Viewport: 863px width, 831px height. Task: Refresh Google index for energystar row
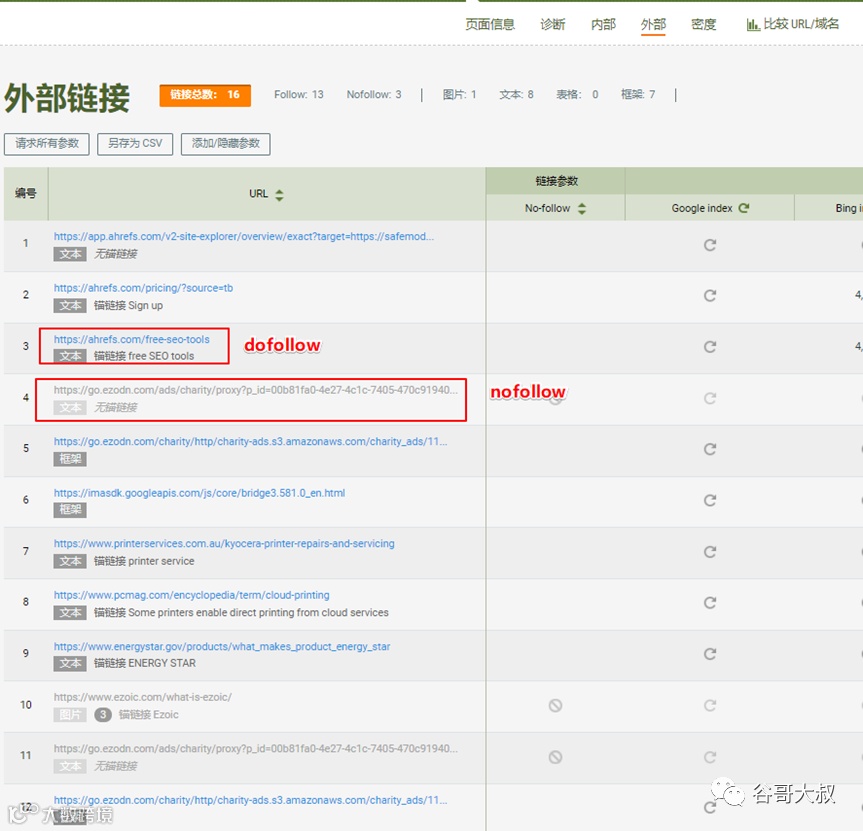tap(709, 654)
